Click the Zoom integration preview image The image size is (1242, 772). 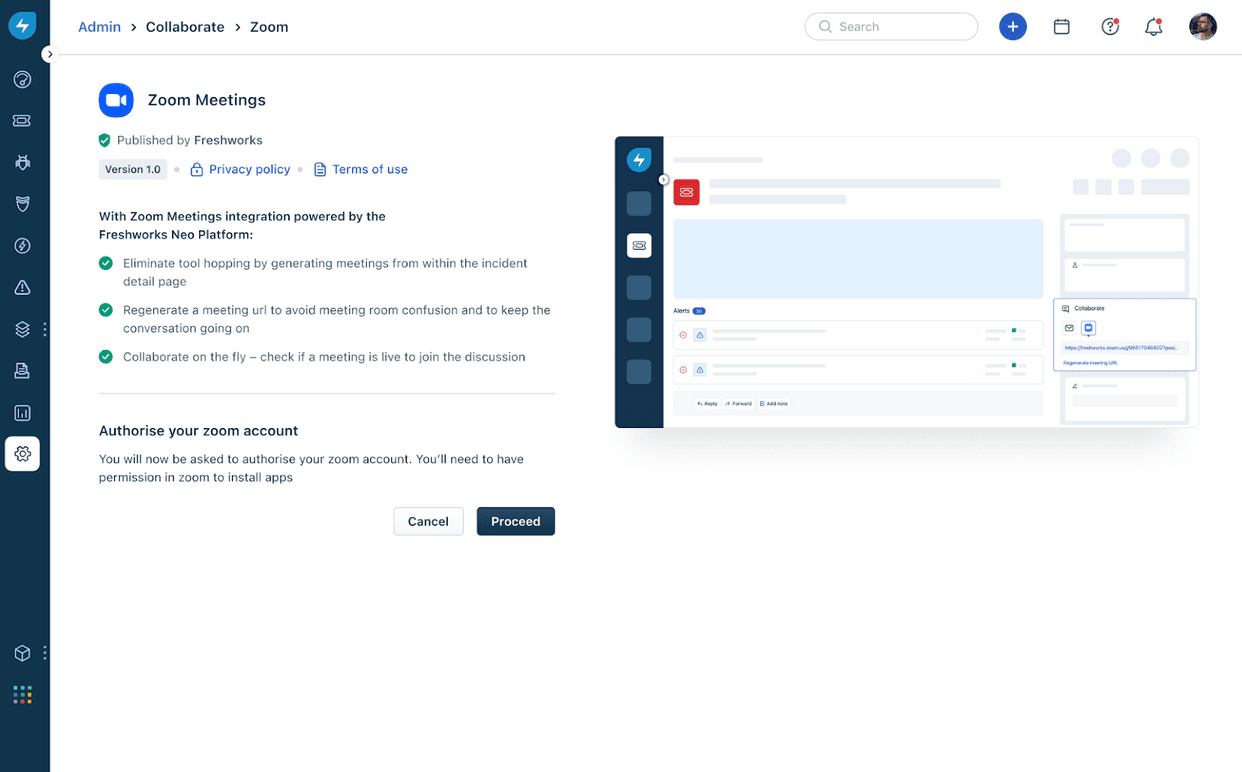pos(907,282)
